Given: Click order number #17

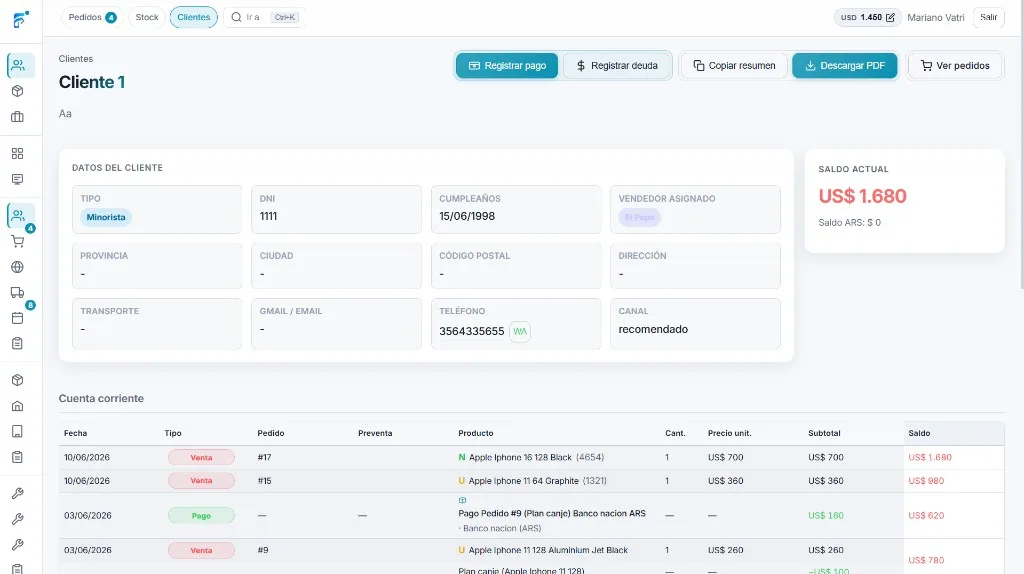Looking at the screenshot, I should 264,457.
